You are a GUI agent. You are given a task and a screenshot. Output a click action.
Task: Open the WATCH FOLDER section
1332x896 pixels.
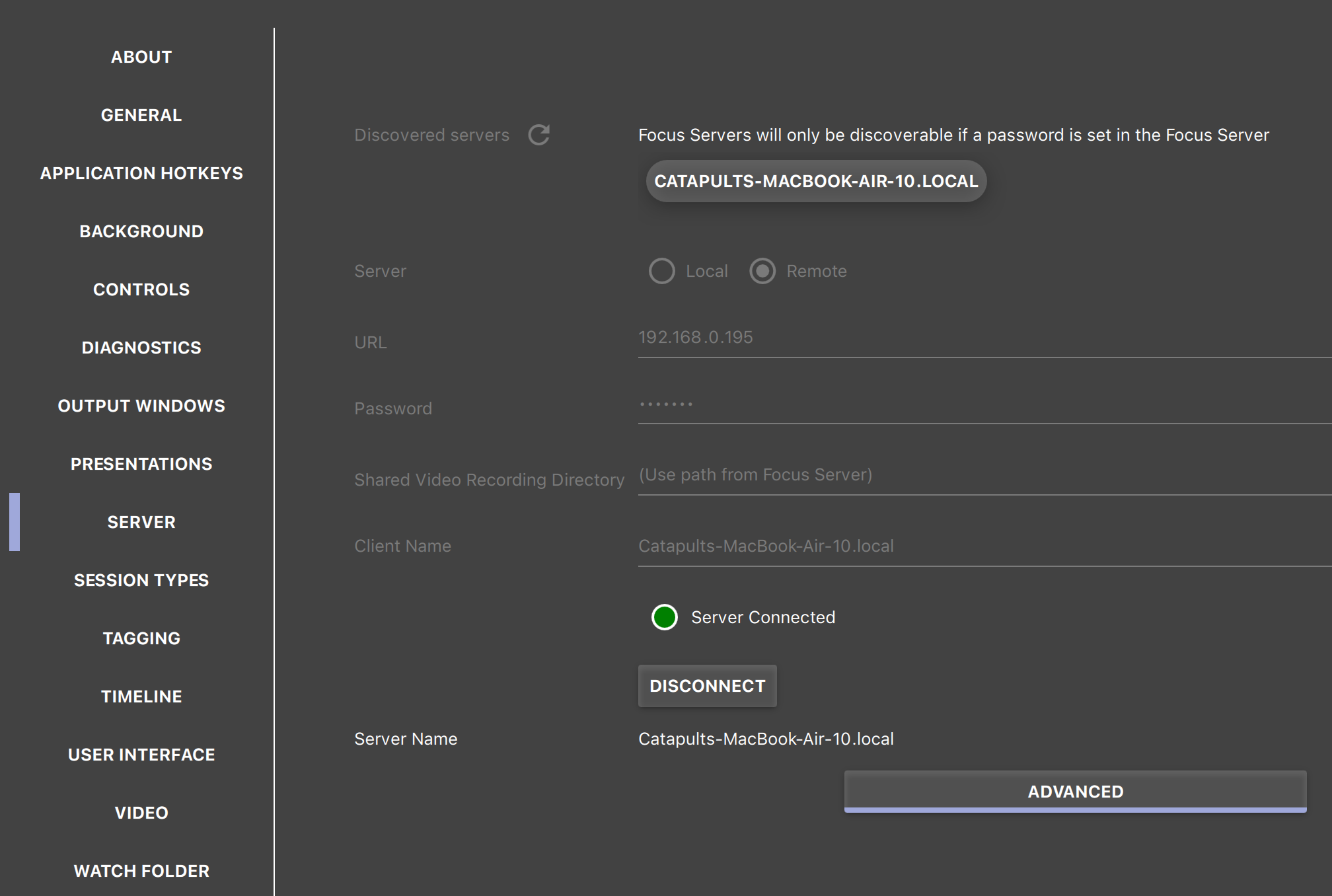(141, 871)
